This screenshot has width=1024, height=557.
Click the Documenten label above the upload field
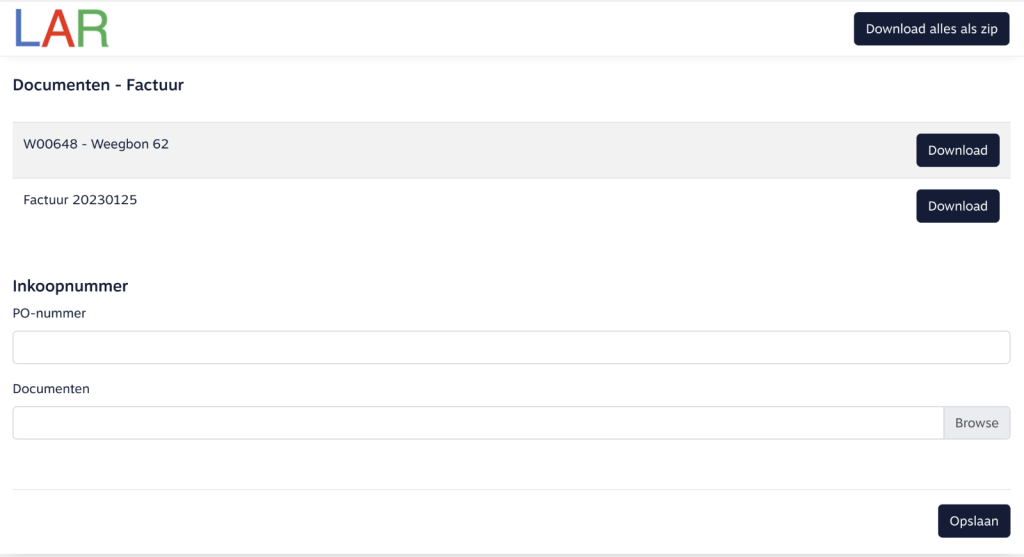tap(51, 388)
